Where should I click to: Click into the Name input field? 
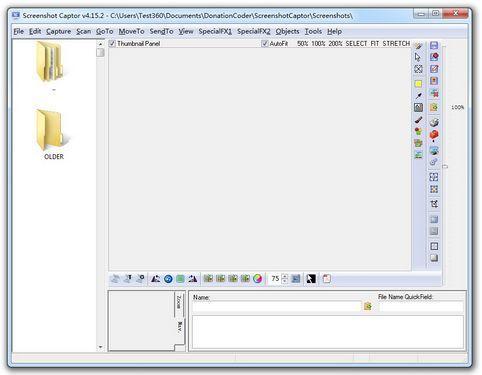coord(277,306)
